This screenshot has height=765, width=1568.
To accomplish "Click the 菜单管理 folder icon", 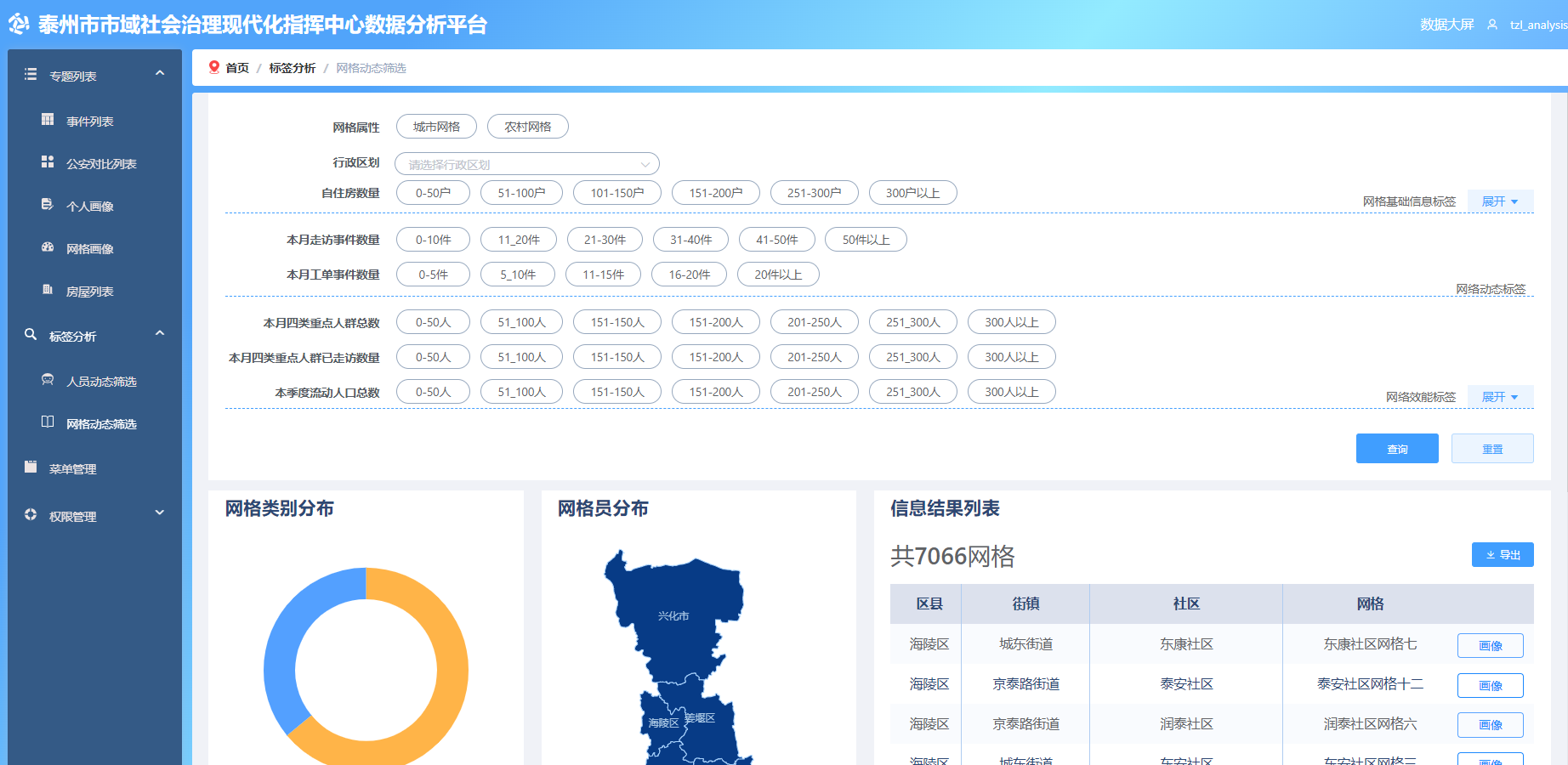I will click(x=31, y=467).
